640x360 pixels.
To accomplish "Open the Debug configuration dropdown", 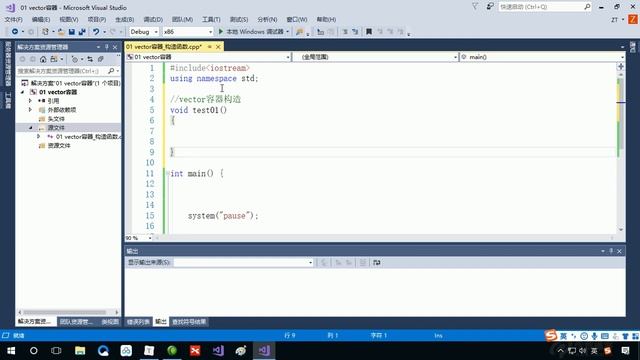I will pyautogui.click(x=144, y=31).
